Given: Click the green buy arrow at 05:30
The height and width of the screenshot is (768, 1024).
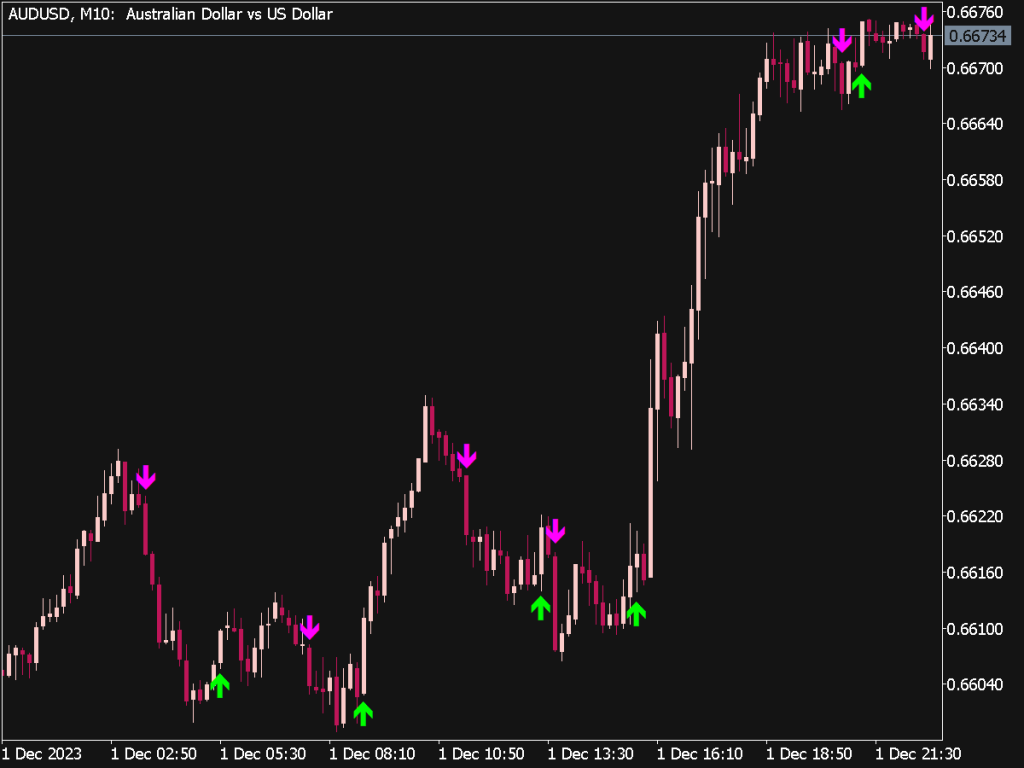Looking at the screenshot, I should point(220,686).
